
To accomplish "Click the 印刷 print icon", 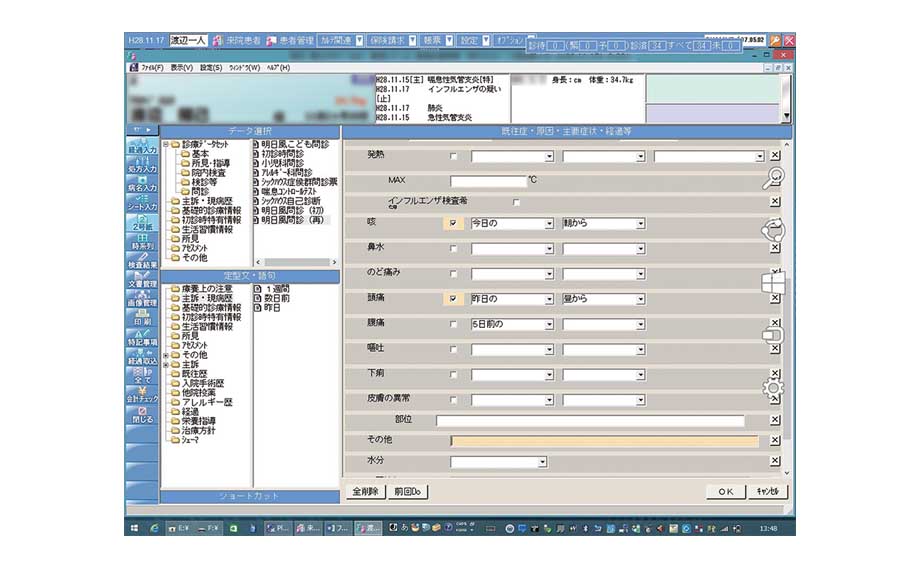I will point(142,318).
